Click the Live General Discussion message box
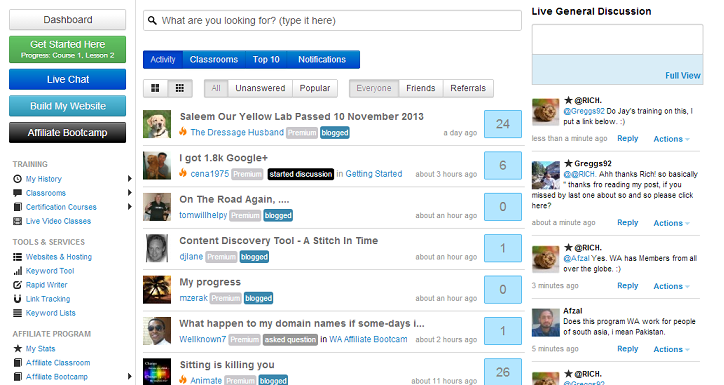 pyautogui.click(x=617, y=40)
